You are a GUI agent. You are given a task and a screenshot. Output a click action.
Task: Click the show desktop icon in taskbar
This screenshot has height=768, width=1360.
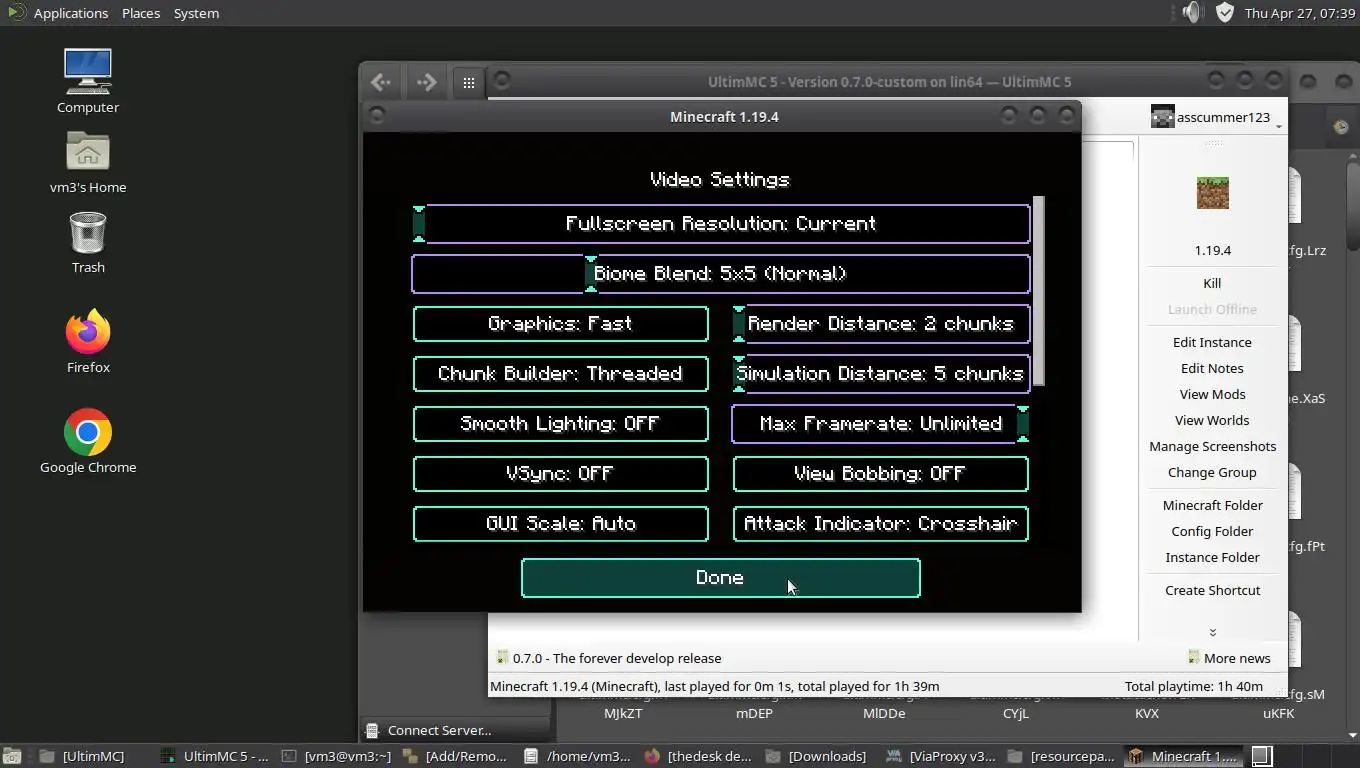(x=12, y=756)
